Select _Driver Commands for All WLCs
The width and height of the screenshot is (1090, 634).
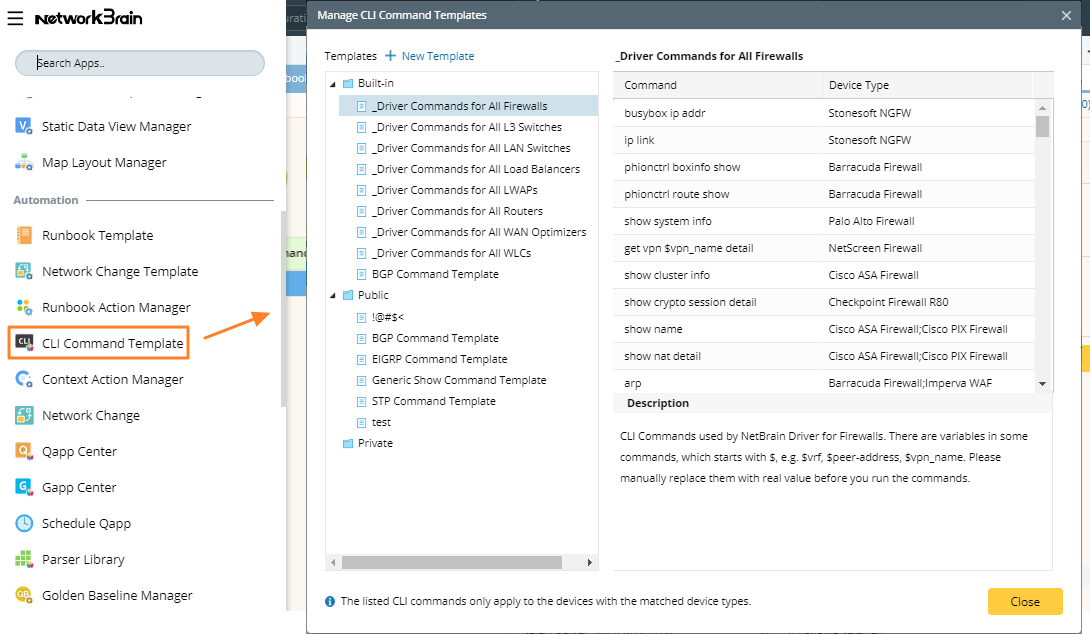[x=451, y=253]
